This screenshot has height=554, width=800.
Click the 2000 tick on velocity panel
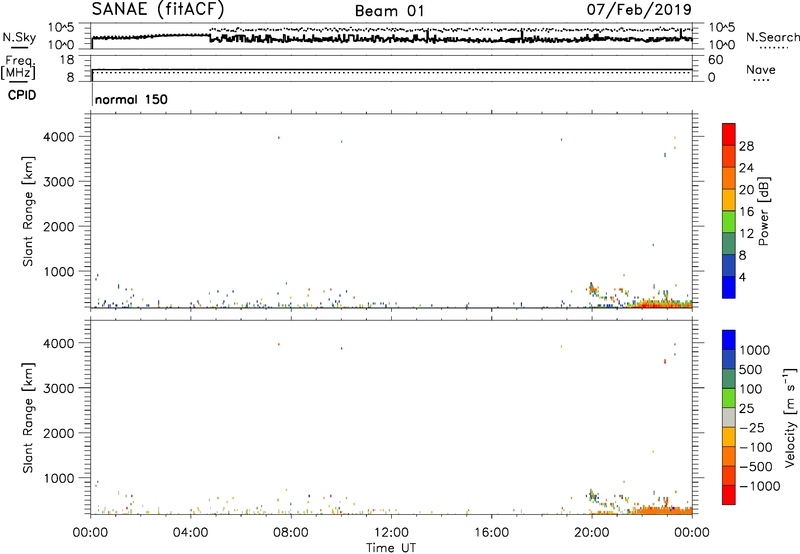tap(59, 433)
